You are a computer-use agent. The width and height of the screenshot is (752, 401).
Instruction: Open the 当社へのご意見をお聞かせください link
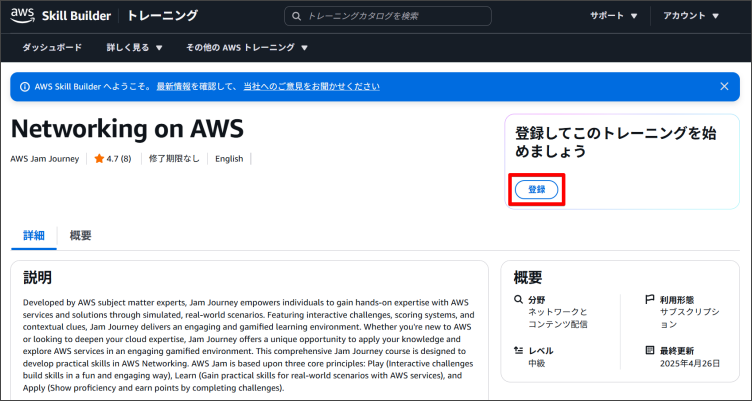[311, 86]
